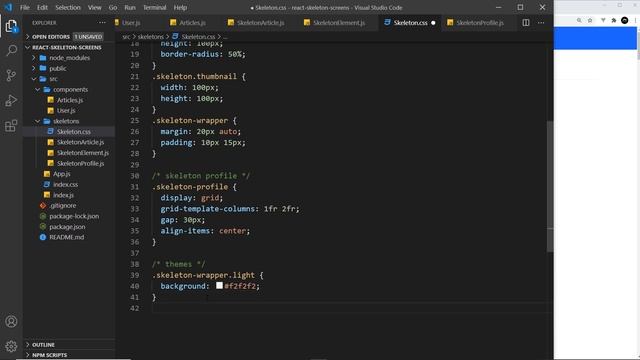Image resolution: width=640 pixels, height=360 pixels.
Task: Open .gitignore in the file tree
Action: (x=69, y=206)
